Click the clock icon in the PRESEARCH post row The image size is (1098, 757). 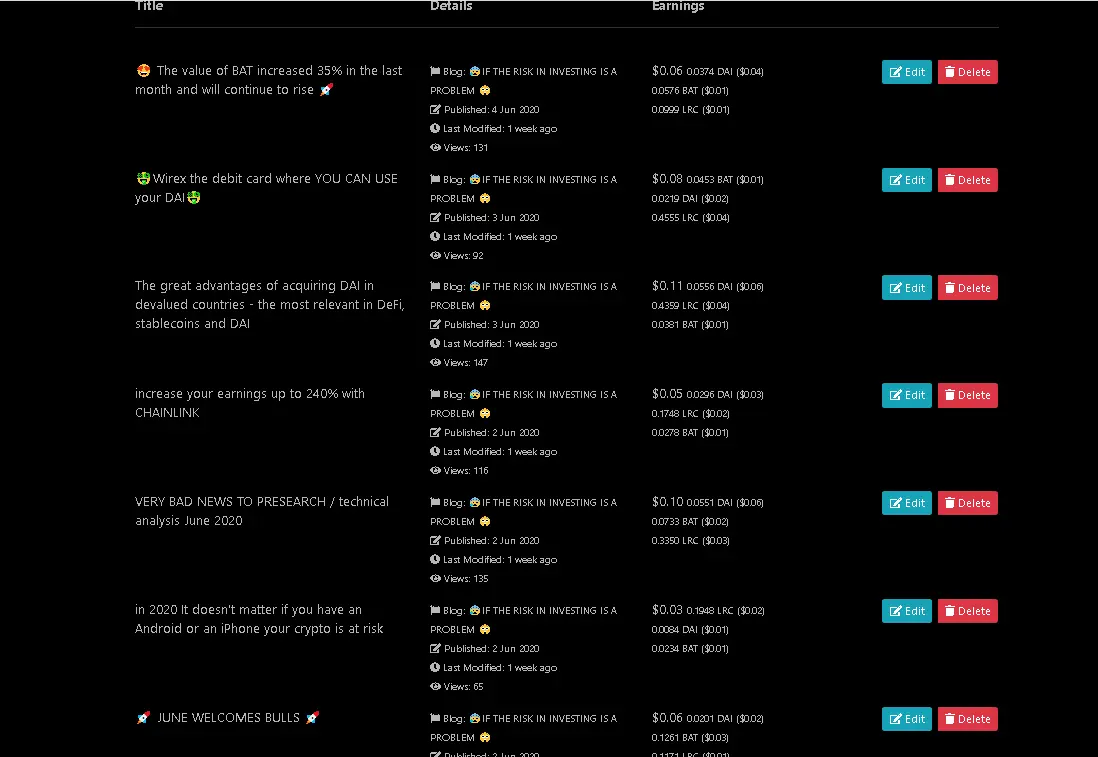pos(435,560)
